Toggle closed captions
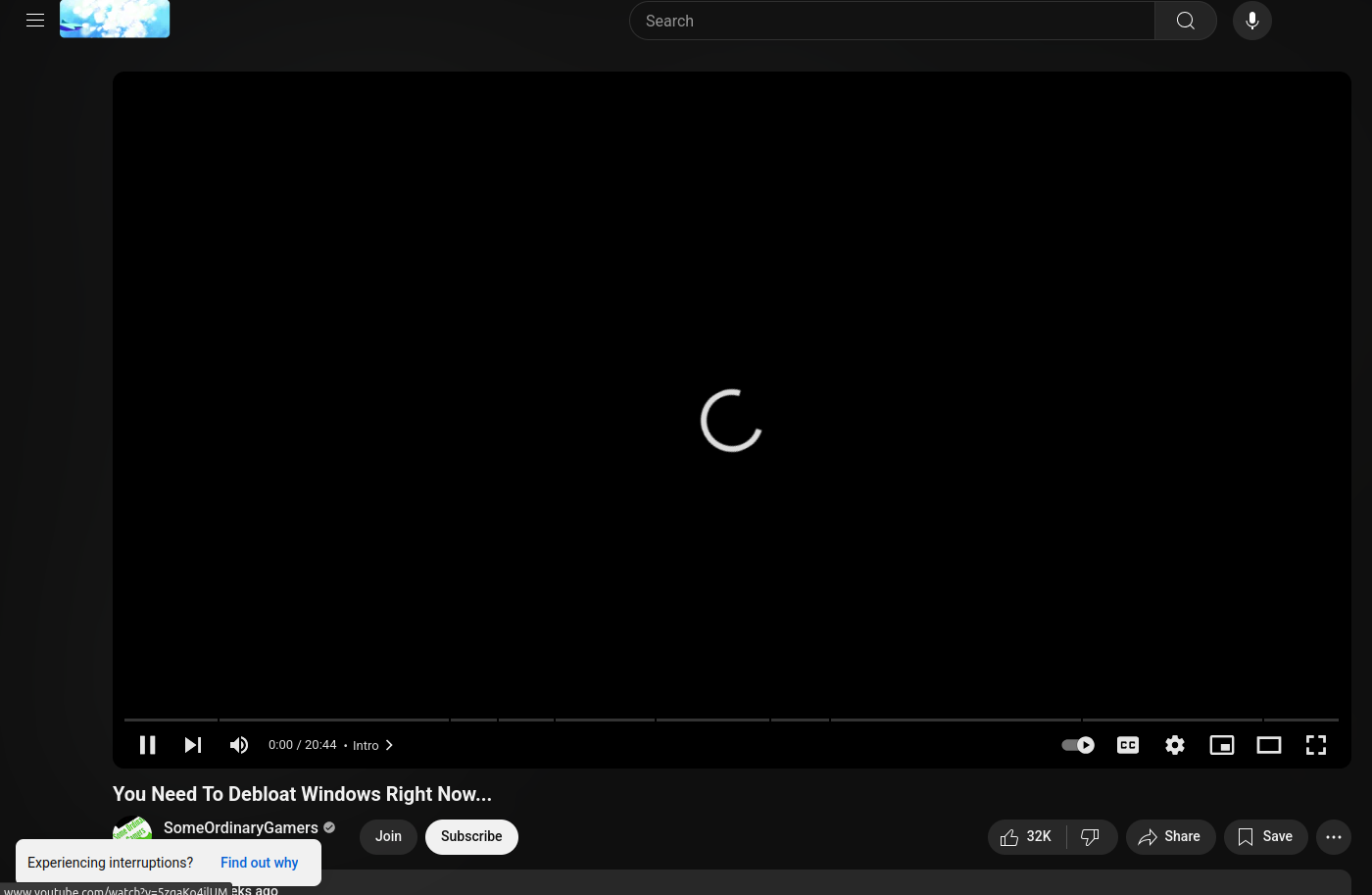The image size is (1372, 895). tap(1128, 745)
